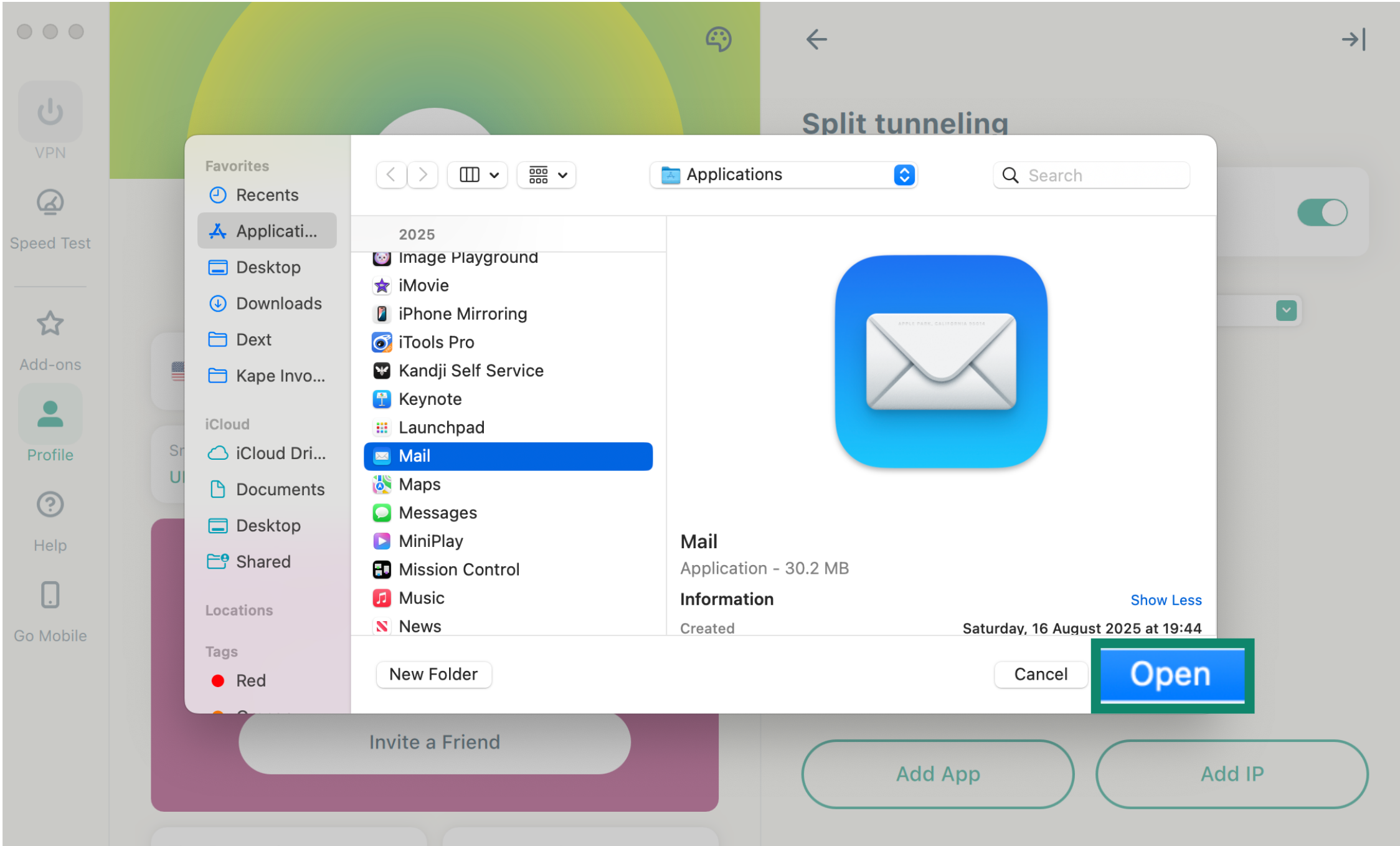The height and width of the screenshot is (846, 1400).
Task: Click the VPN power icon
Action: pyautogui.click(x=50, y=112)
